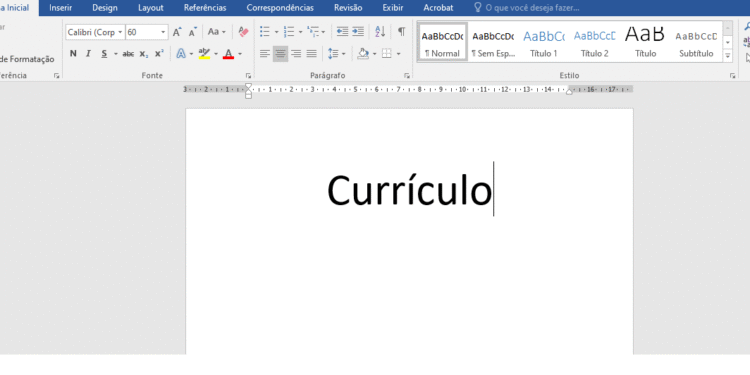
Task: Switch to the Layout tab
Action: 151,8
